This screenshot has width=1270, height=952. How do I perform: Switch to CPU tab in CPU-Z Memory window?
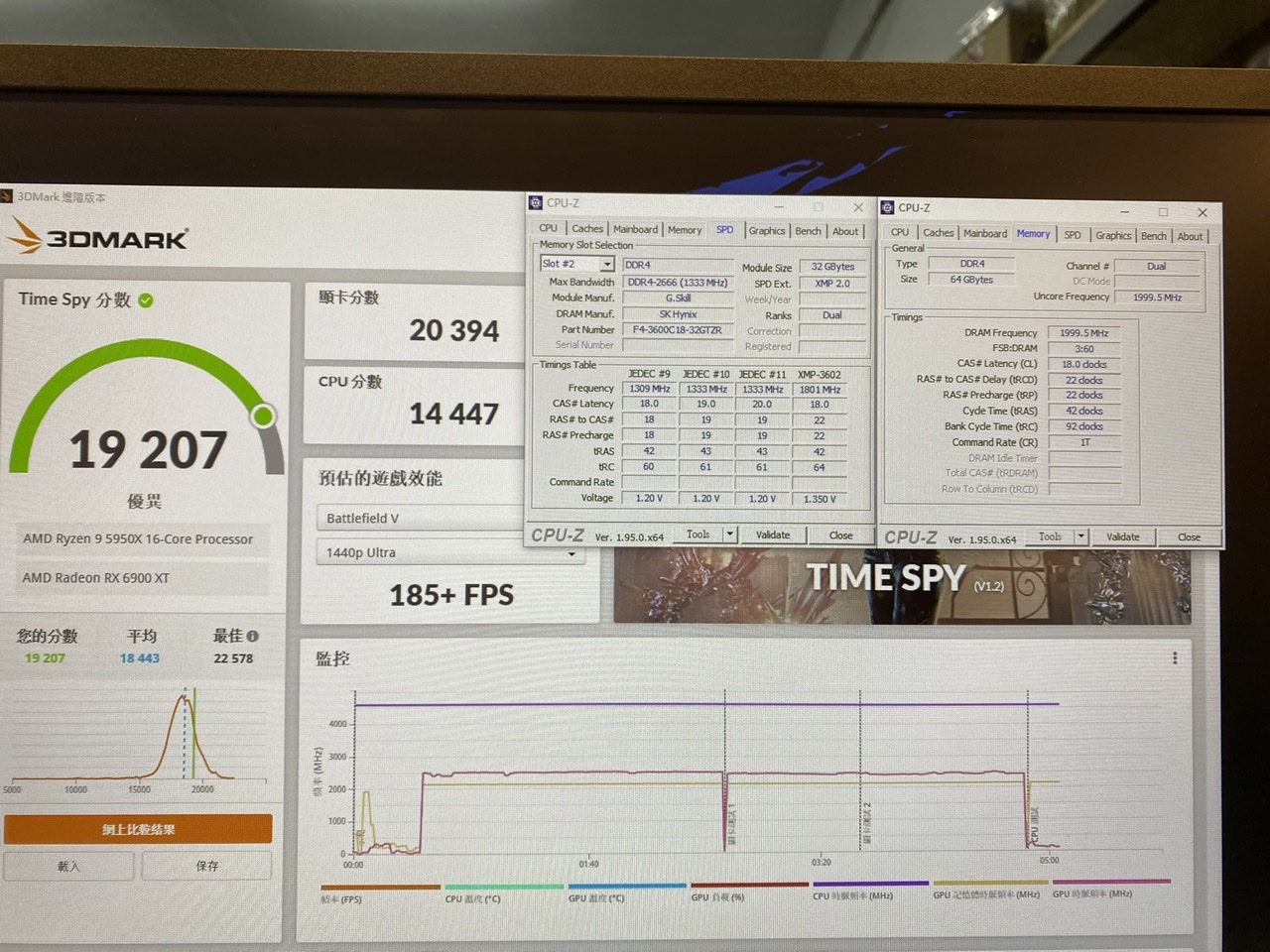(900, 233)
